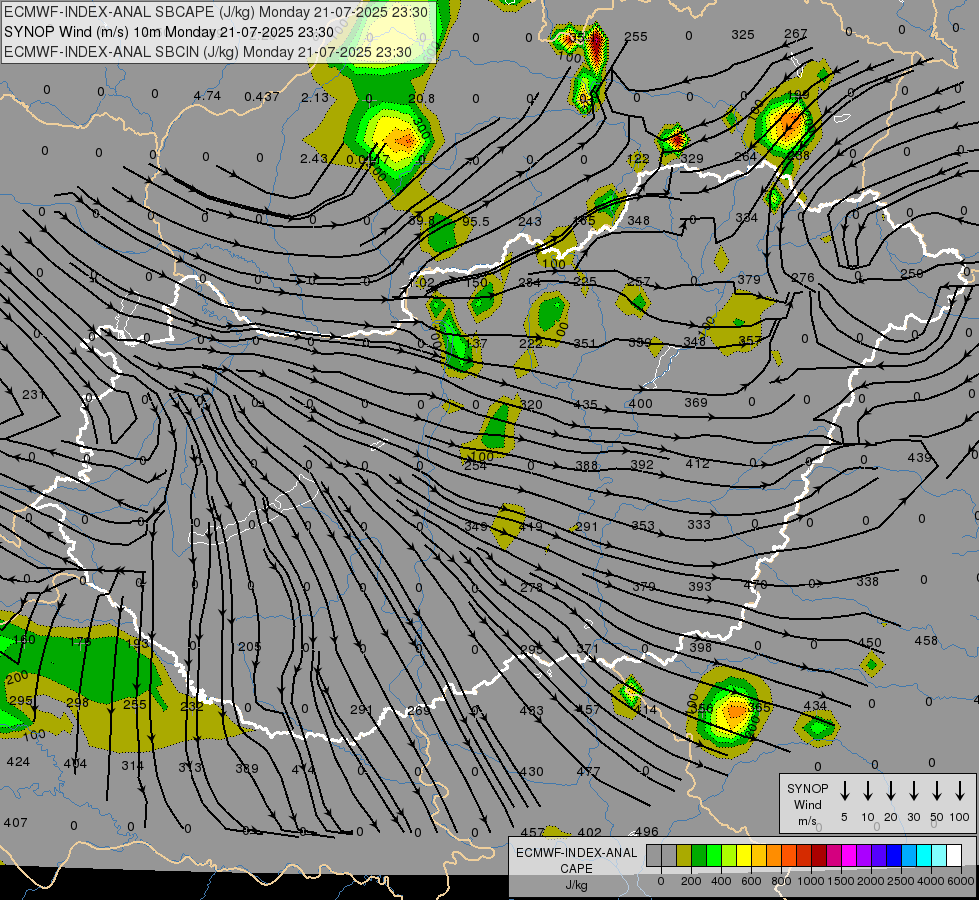Image resolution: width=979 pixels, height=900 pixels.
Task: Click 'ECMWF-INDEX-ANAL' label in the CAPE legend
Action: tap(576, 853)
